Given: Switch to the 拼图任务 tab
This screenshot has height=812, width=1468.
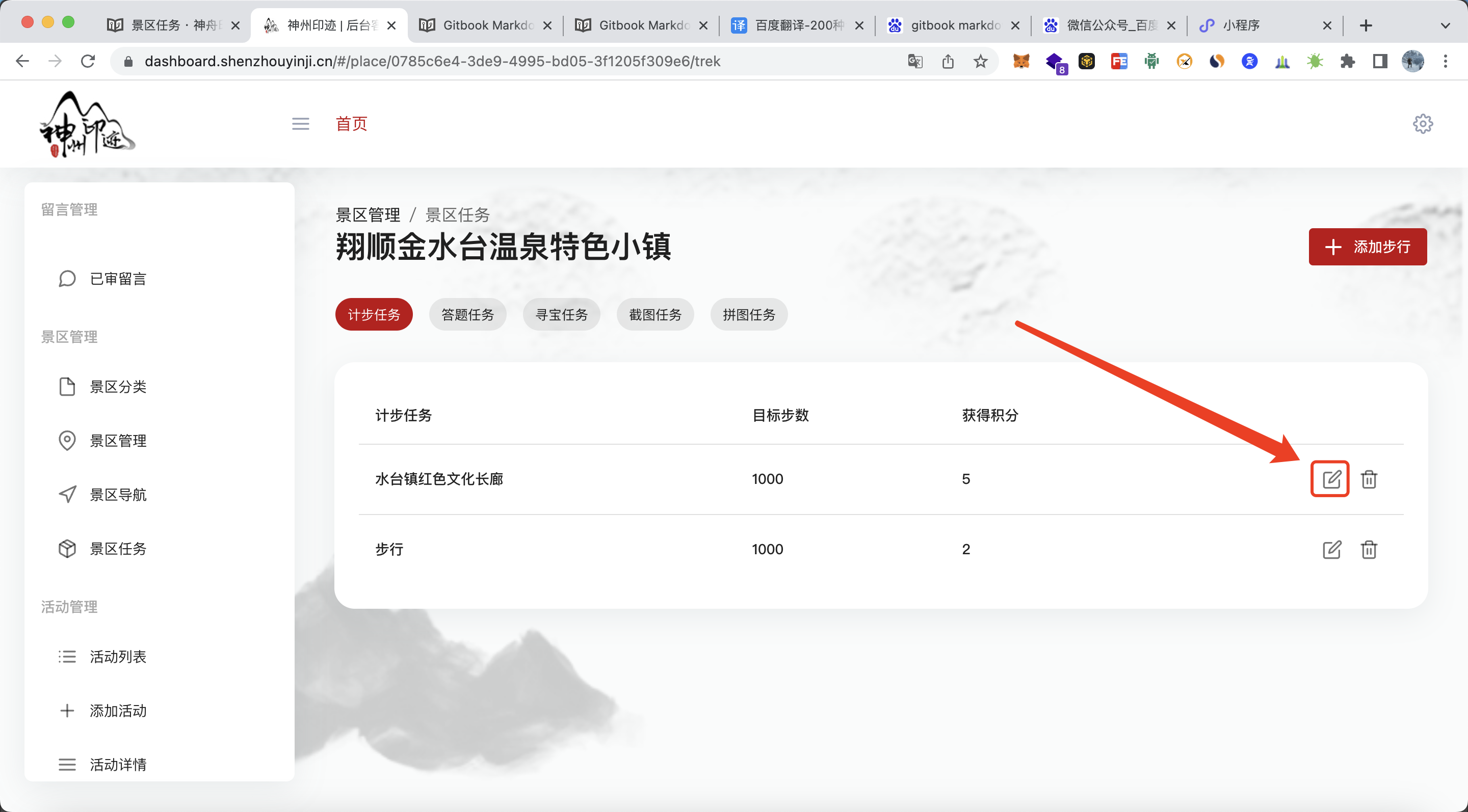Looking at the screenshot, I should 748,314.
